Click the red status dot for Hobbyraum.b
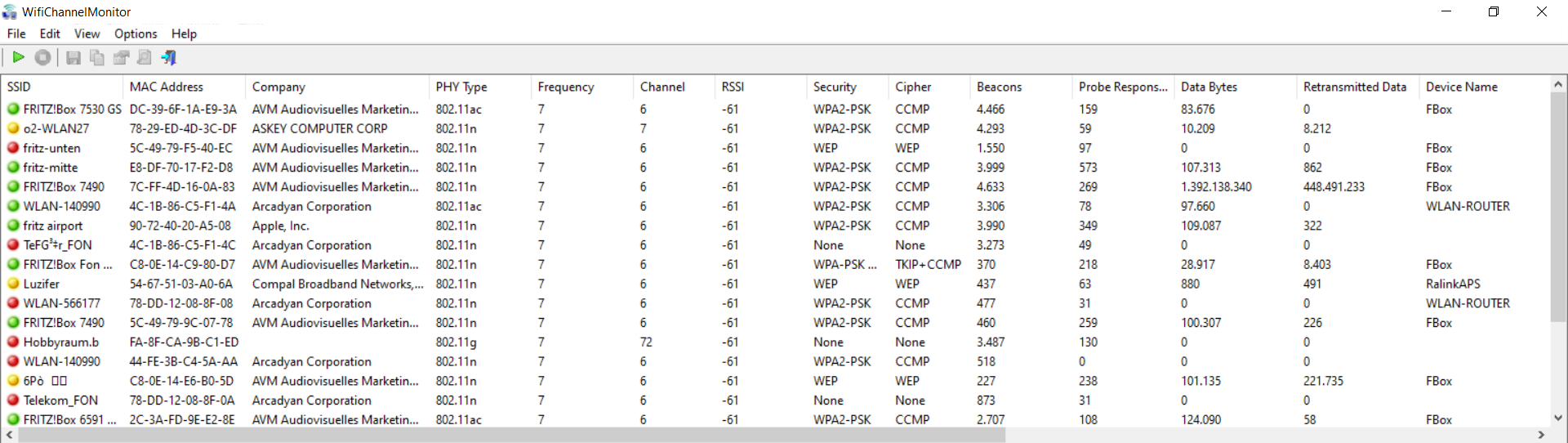Image resolution: width=1568 pixels, height=443 pixels. (x=13, y=342)
